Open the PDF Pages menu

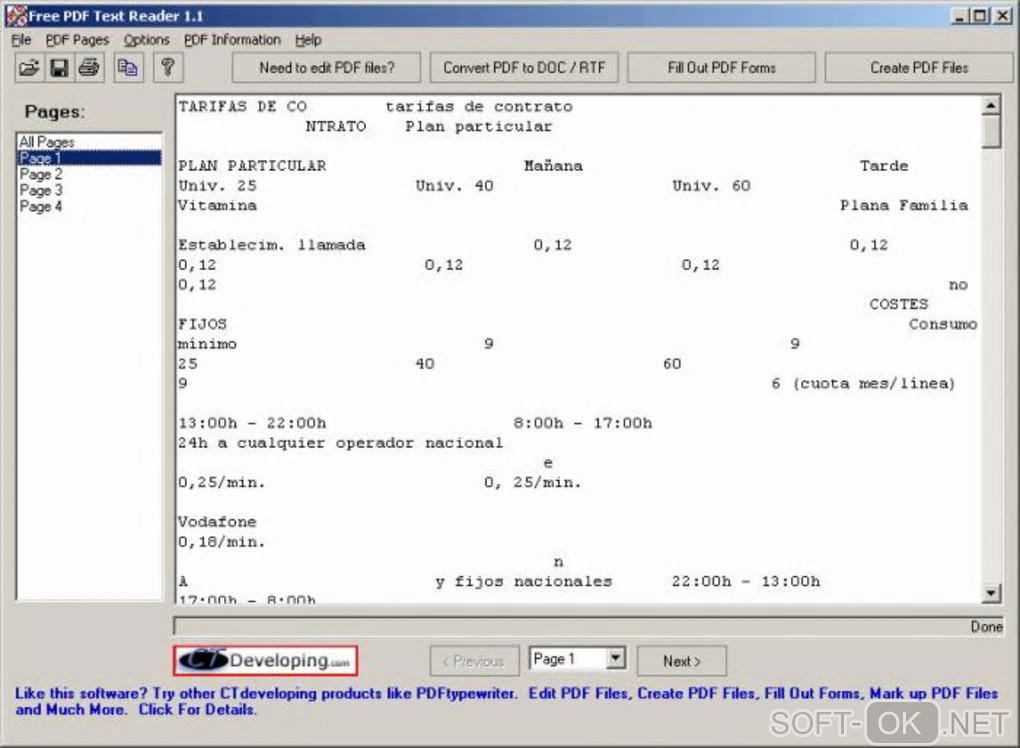tap(77, 40)
